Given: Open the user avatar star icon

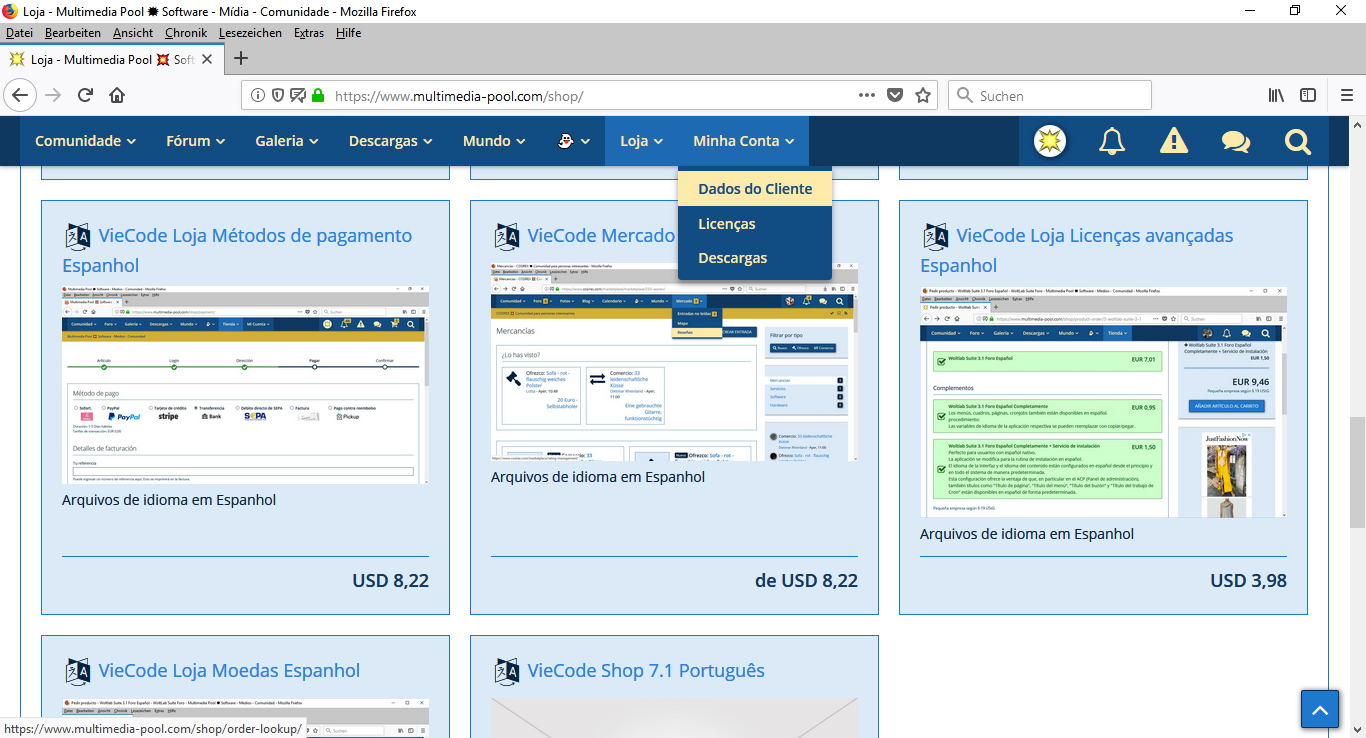Looking at the screenshot, I should [x=1050, y=141].
